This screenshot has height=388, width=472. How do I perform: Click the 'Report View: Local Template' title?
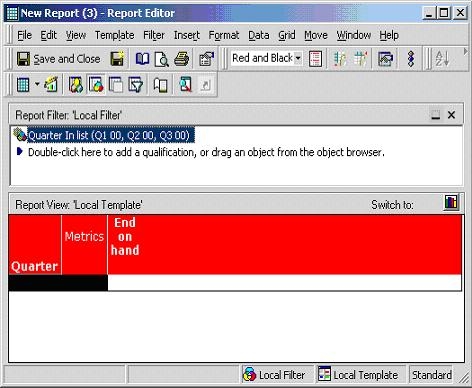click(x=79, y=205)
